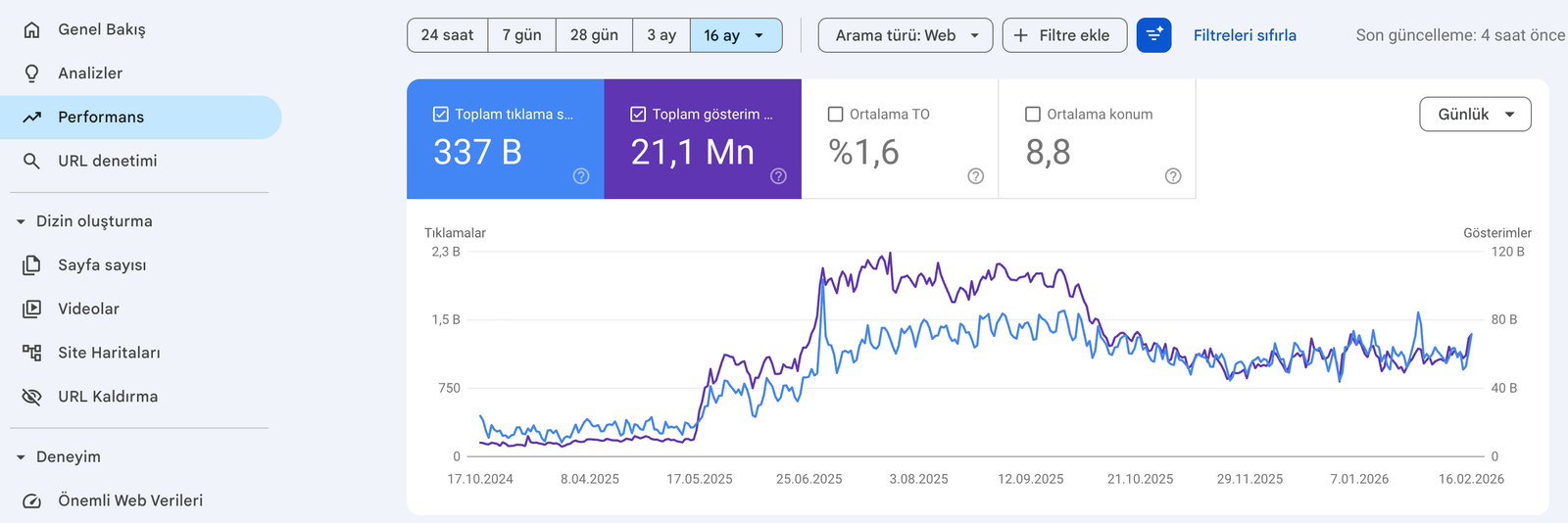Click the Genel Bakış home icon
The image size is (1568, 523).
coord(31,29)
